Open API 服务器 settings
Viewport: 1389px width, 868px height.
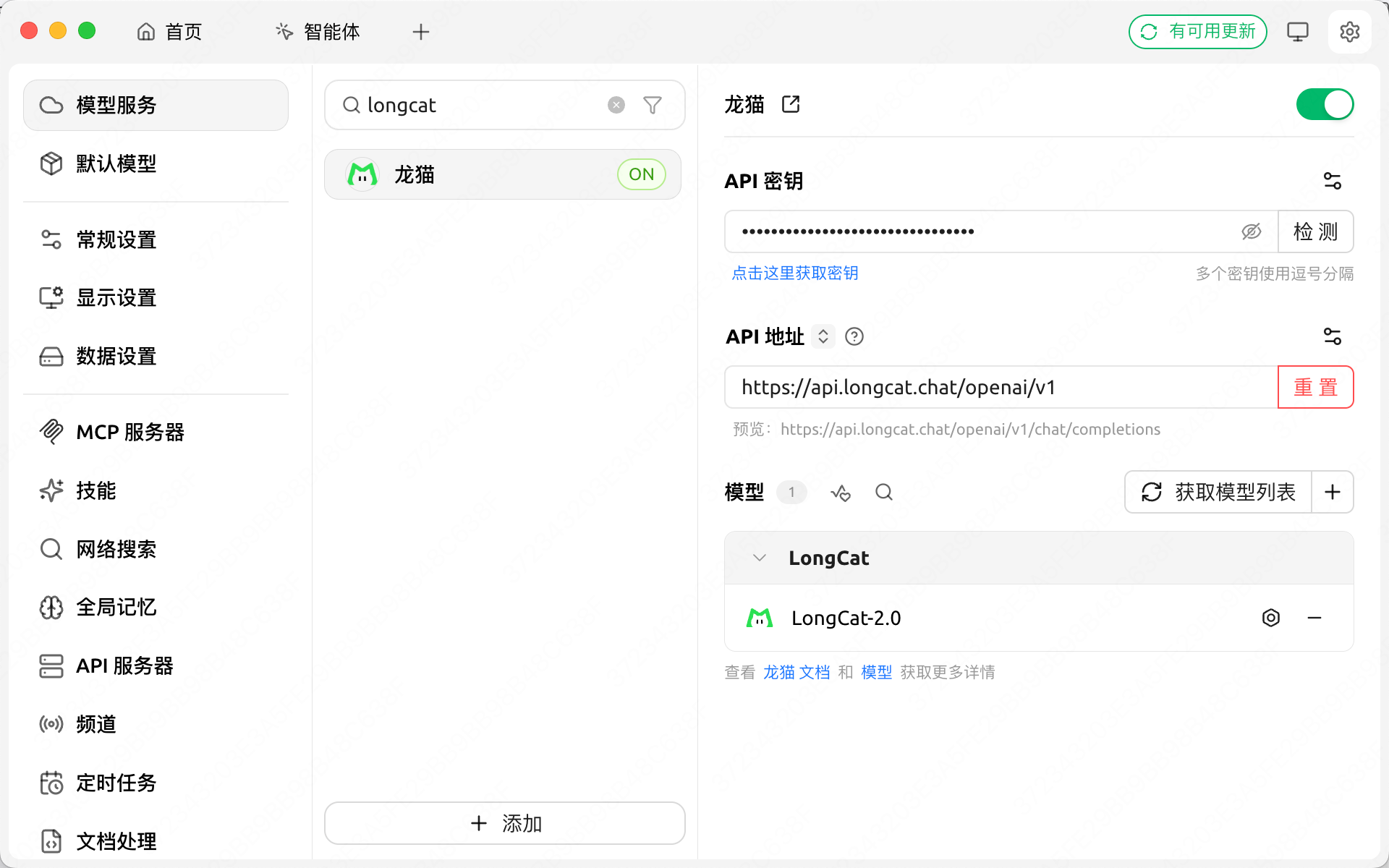[x=156, y=665]
